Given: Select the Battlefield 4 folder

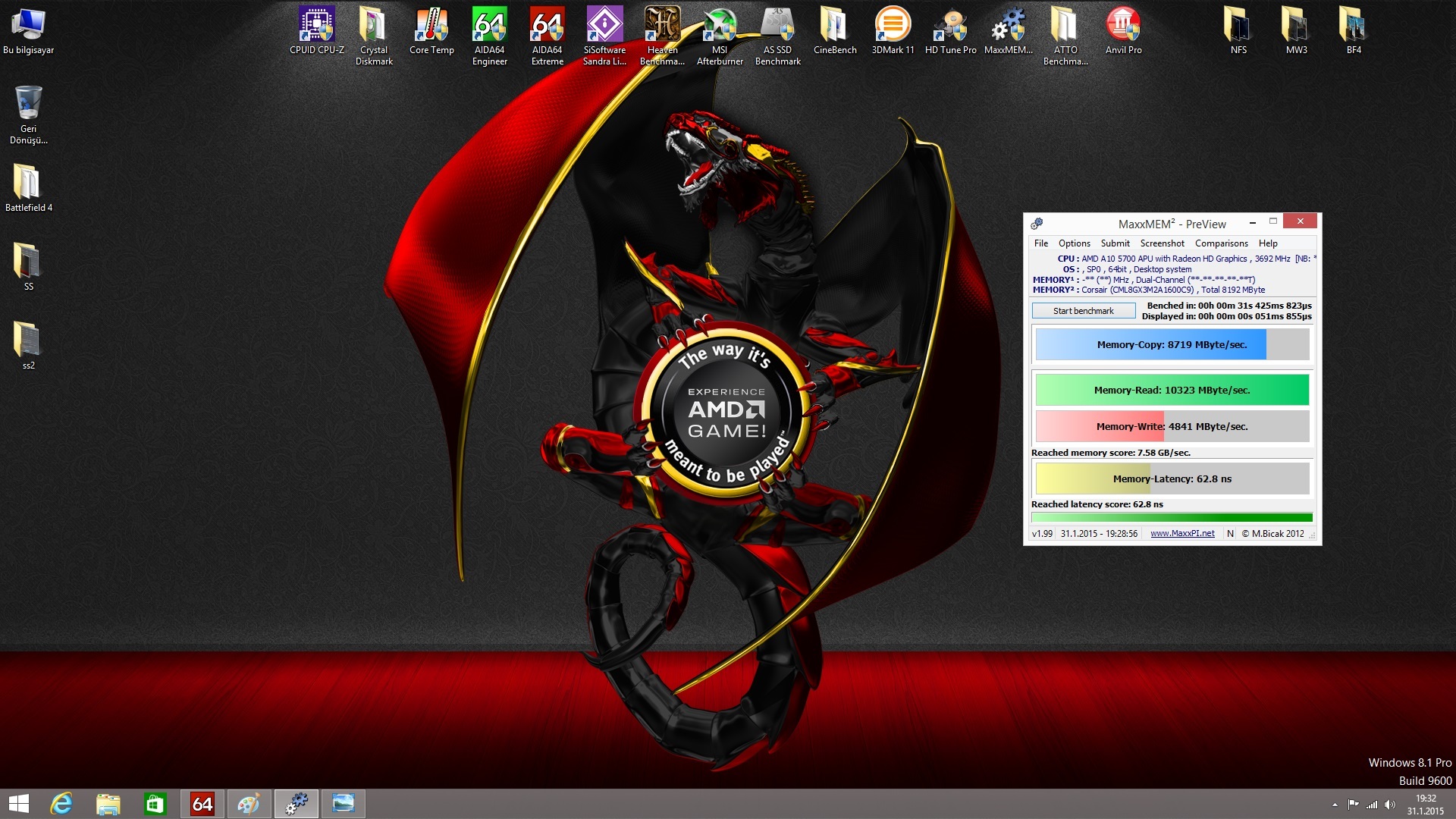Looking at the screenshot, I should [x=28, y=188].
